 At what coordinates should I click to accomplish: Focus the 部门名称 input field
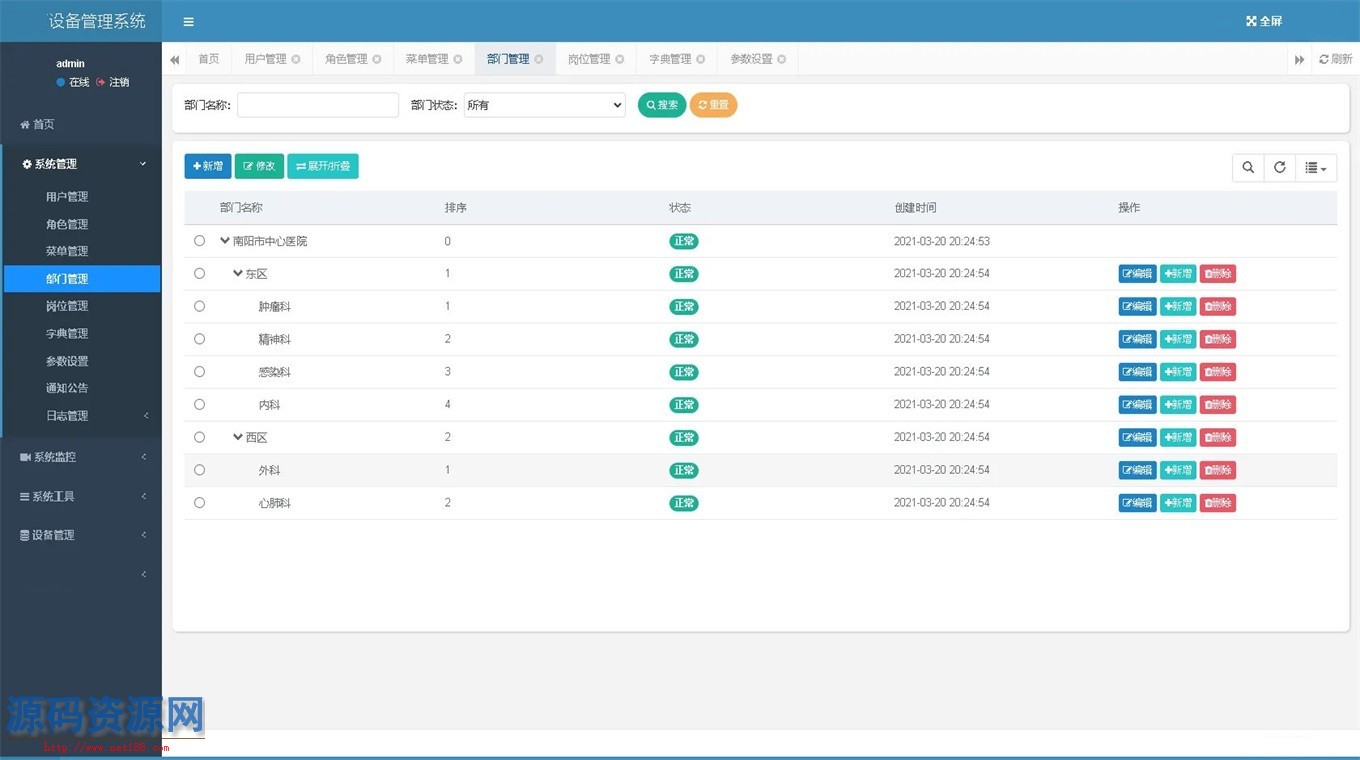point(318,105)
